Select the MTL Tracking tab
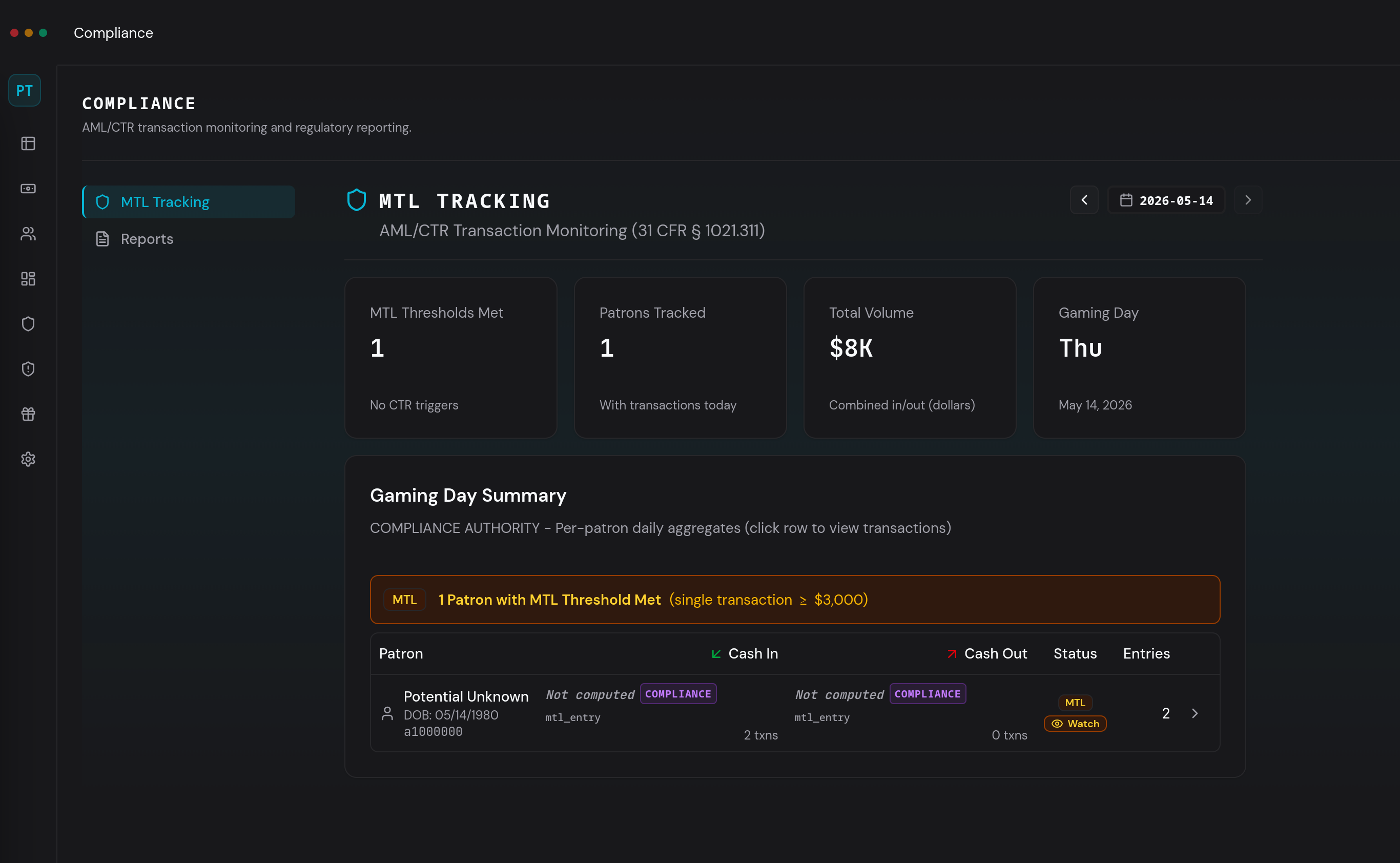Image resolution: width=1400 pixels, height=863 pixels. [x=189, y=202]
